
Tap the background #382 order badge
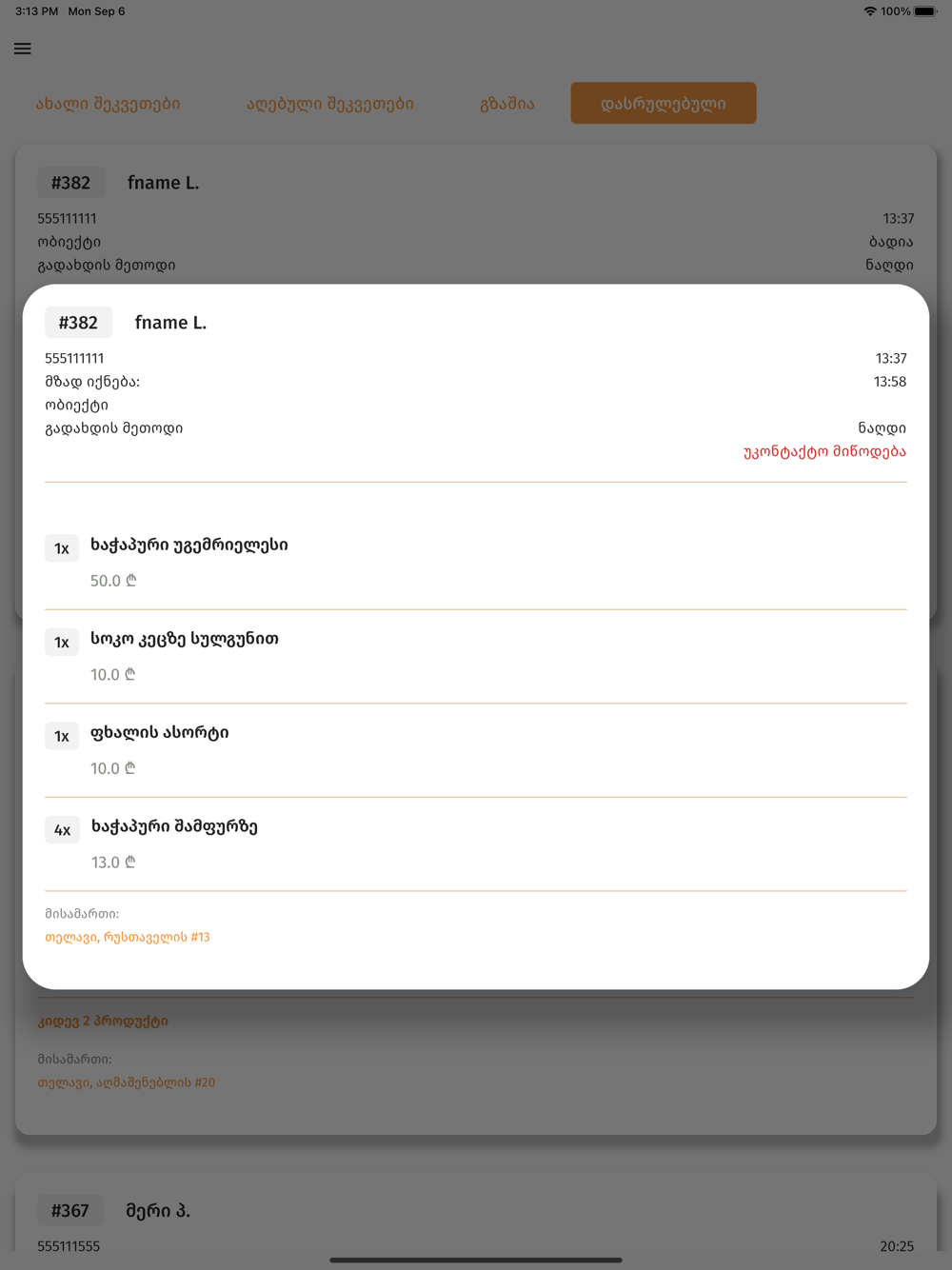tap(70, 183)
